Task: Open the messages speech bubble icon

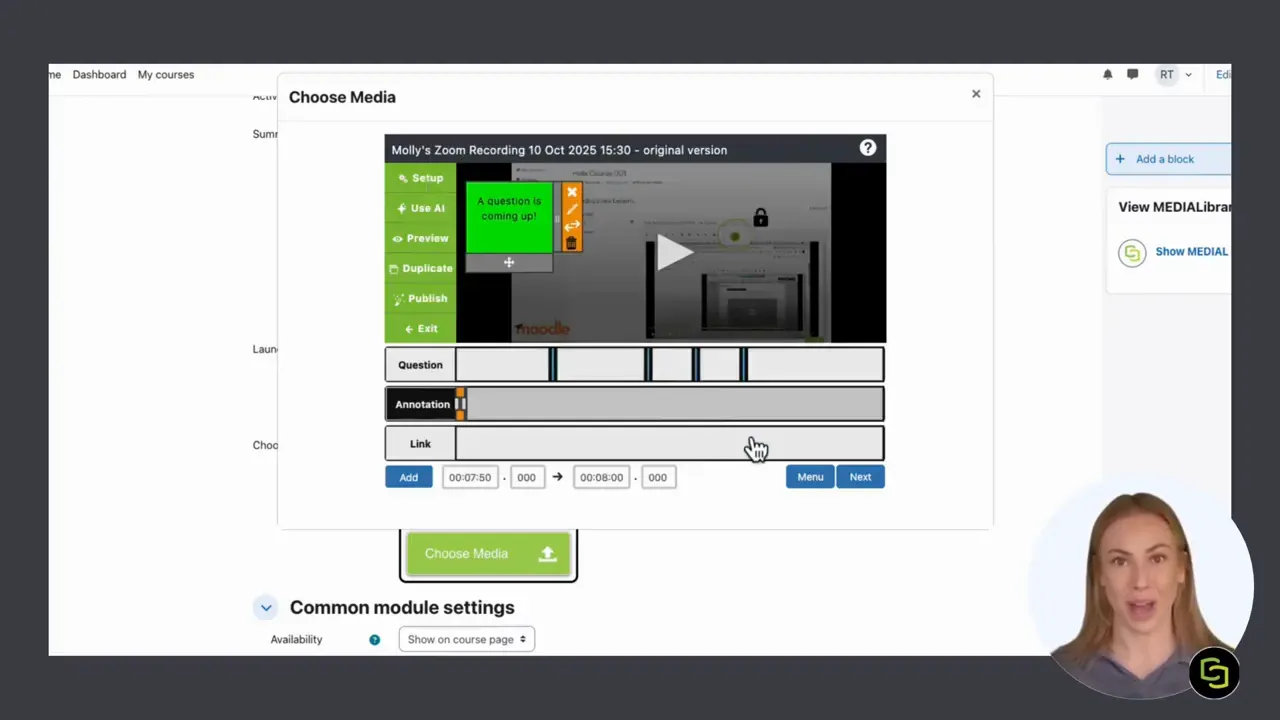Action: tap(1132, 74)
